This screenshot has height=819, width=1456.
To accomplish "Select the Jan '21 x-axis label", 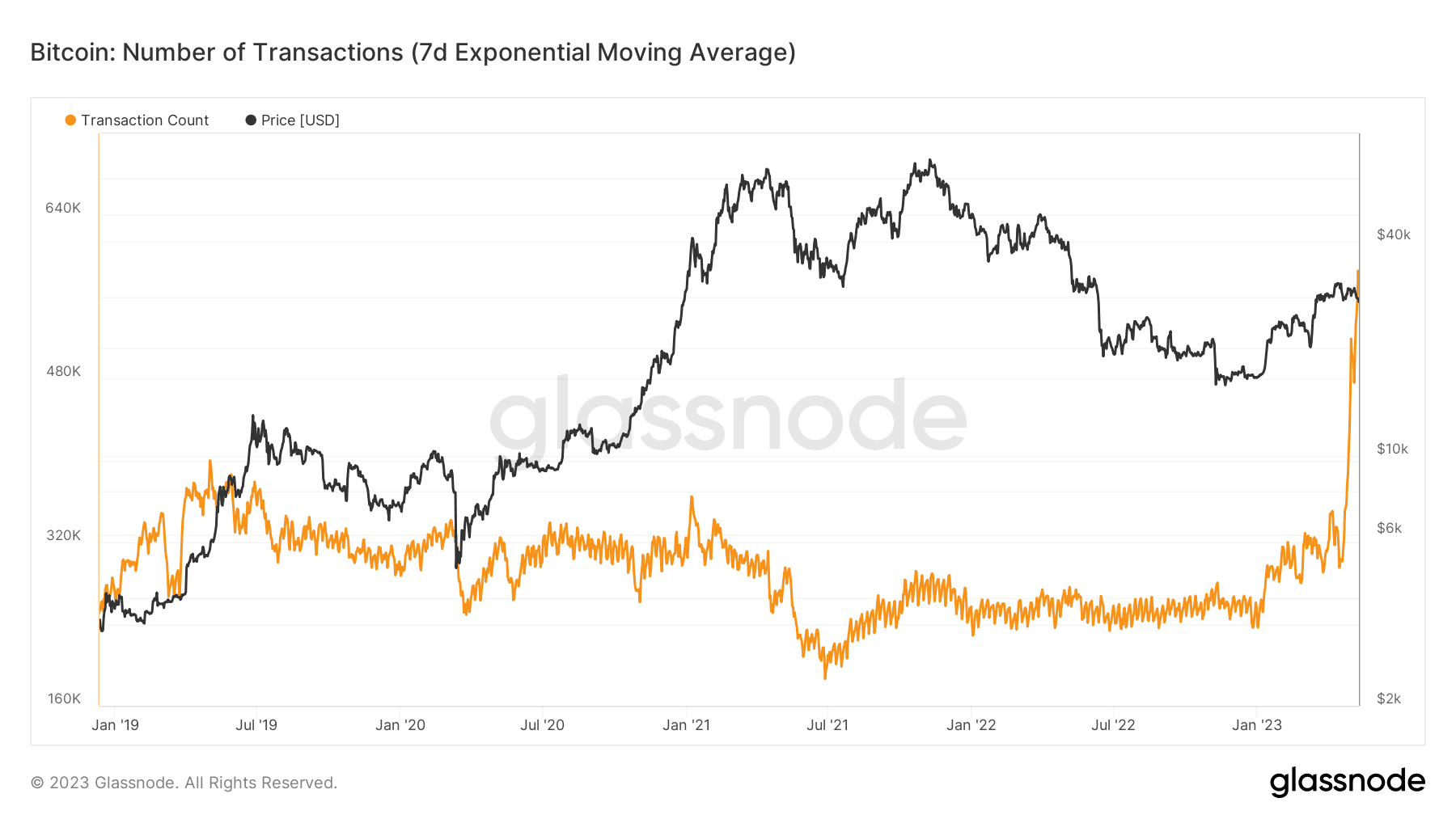I will click(x=686, y=725).
